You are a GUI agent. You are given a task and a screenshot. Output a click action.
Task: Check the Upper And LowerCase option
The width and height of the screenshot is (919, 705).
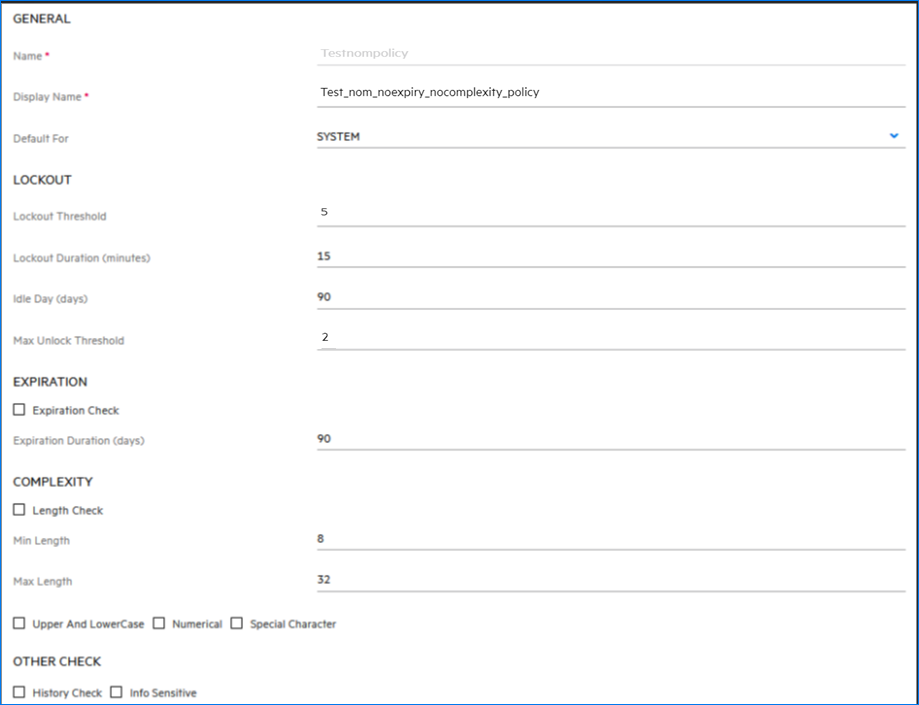tap(17, 623)
